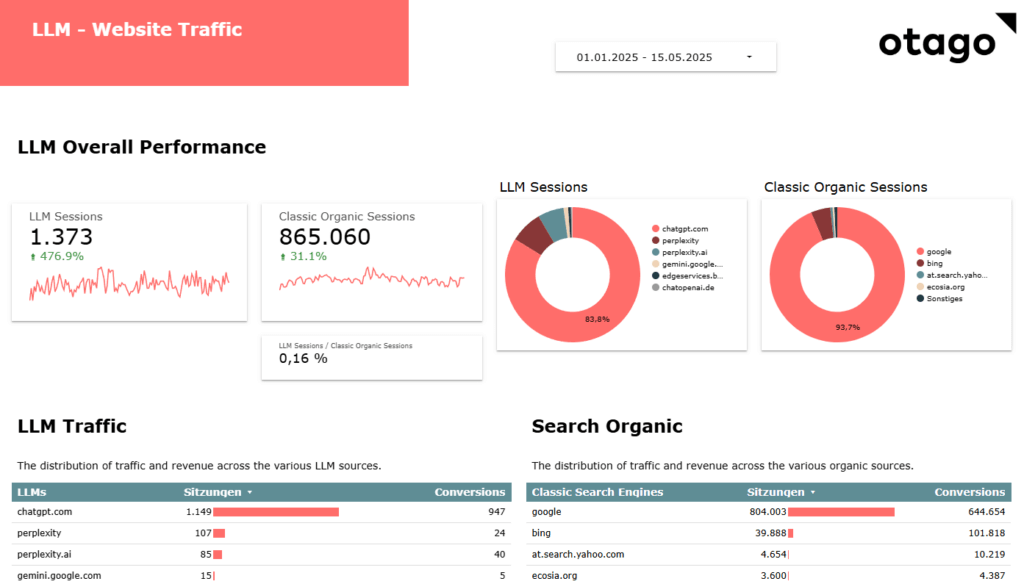1024x584 pixels.
Task: Click the perplexity.ai sessions bar 85
Action: (217, 555)
